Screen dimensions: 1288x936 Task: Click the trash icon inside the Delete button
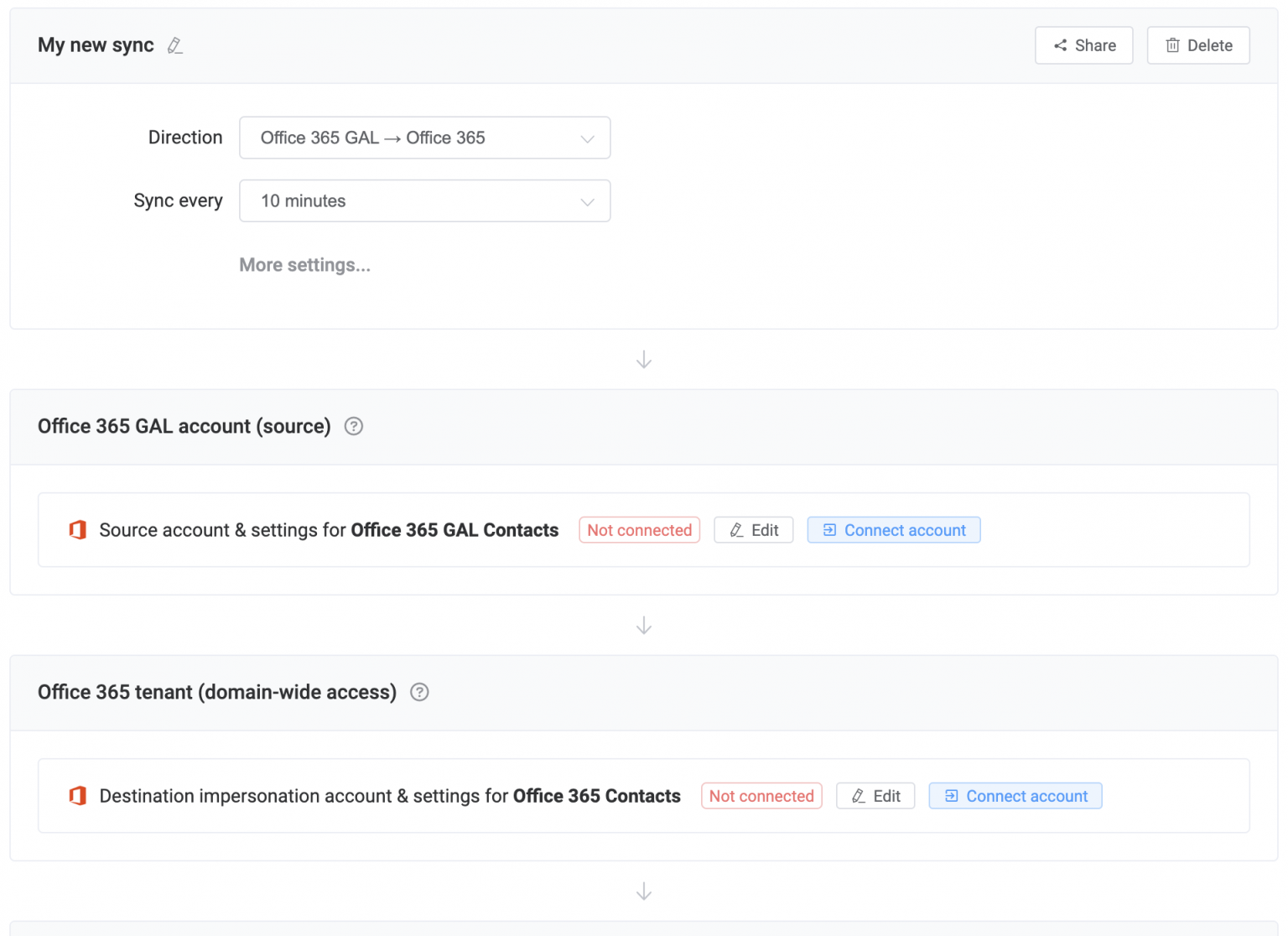click(1173, 45)
